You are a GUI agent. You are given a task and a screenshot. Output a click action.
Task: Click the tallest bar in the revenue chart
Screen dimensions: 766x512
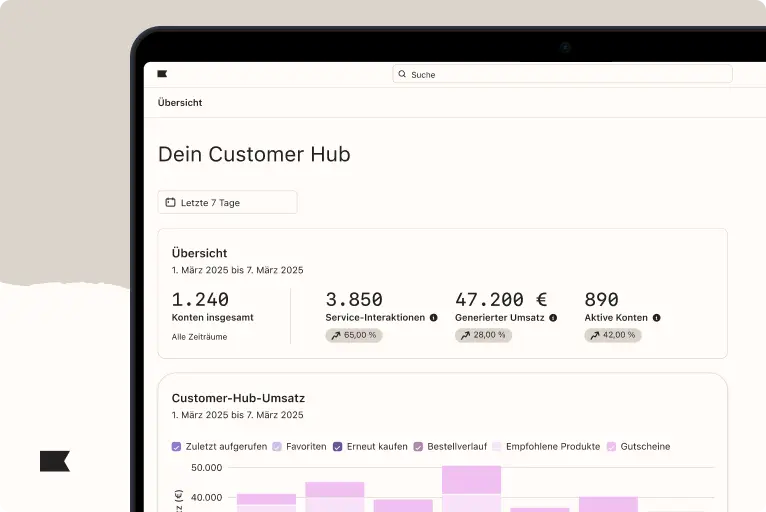click(x=471, y=490)
